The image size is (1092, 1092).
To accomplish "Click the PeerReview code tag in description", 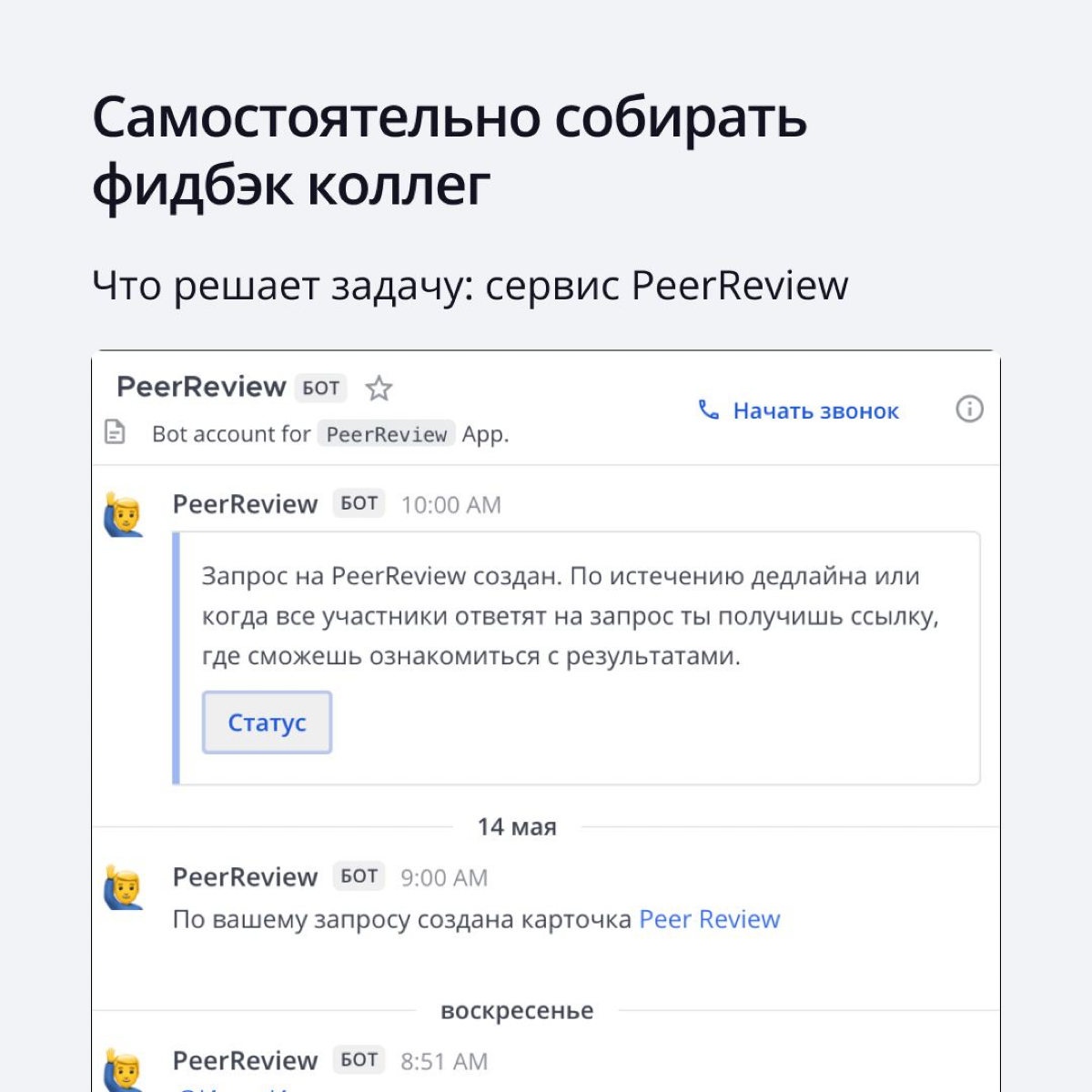I will 387,435.
